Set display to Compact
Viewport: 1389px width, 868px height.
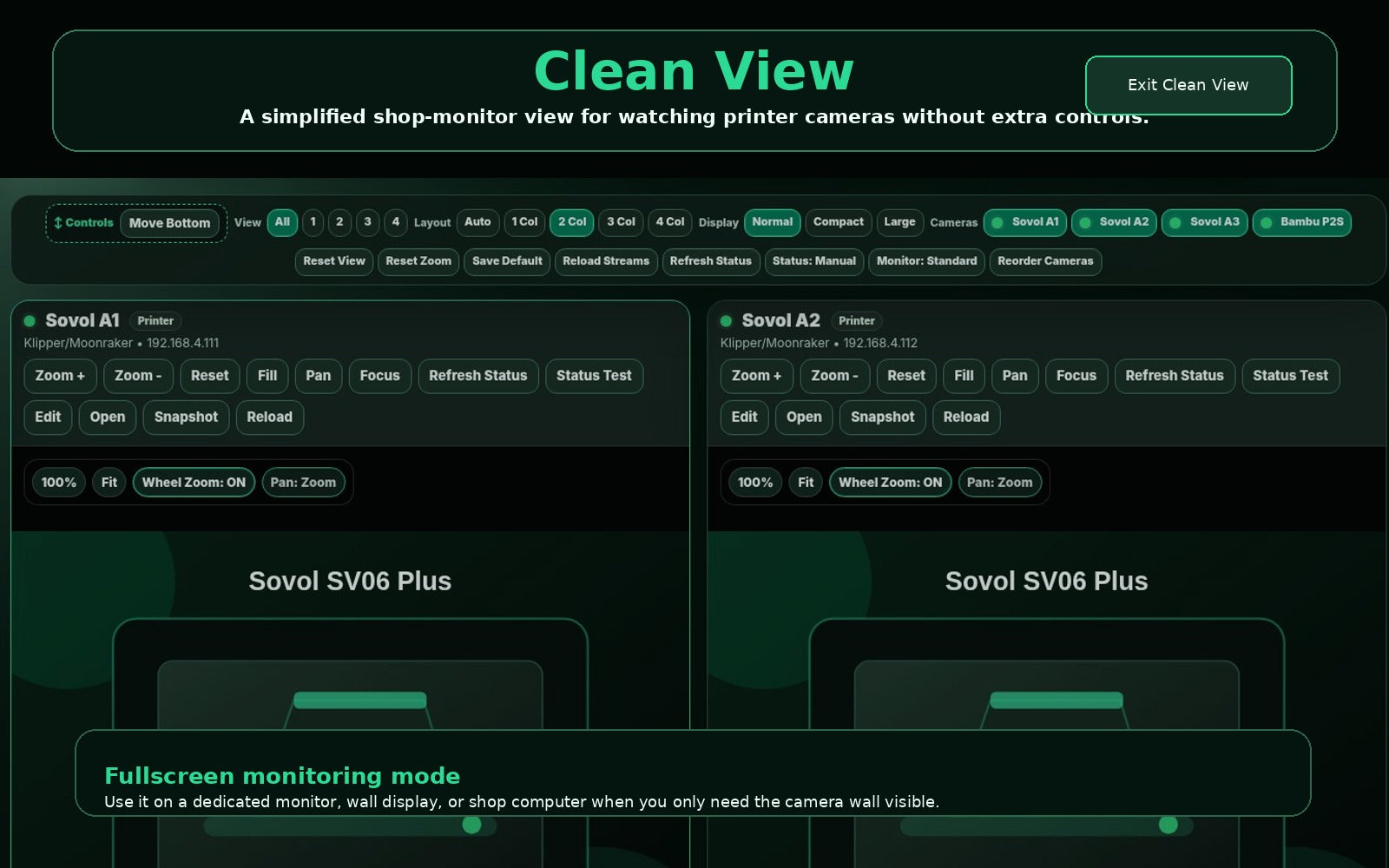pos(839,222)
